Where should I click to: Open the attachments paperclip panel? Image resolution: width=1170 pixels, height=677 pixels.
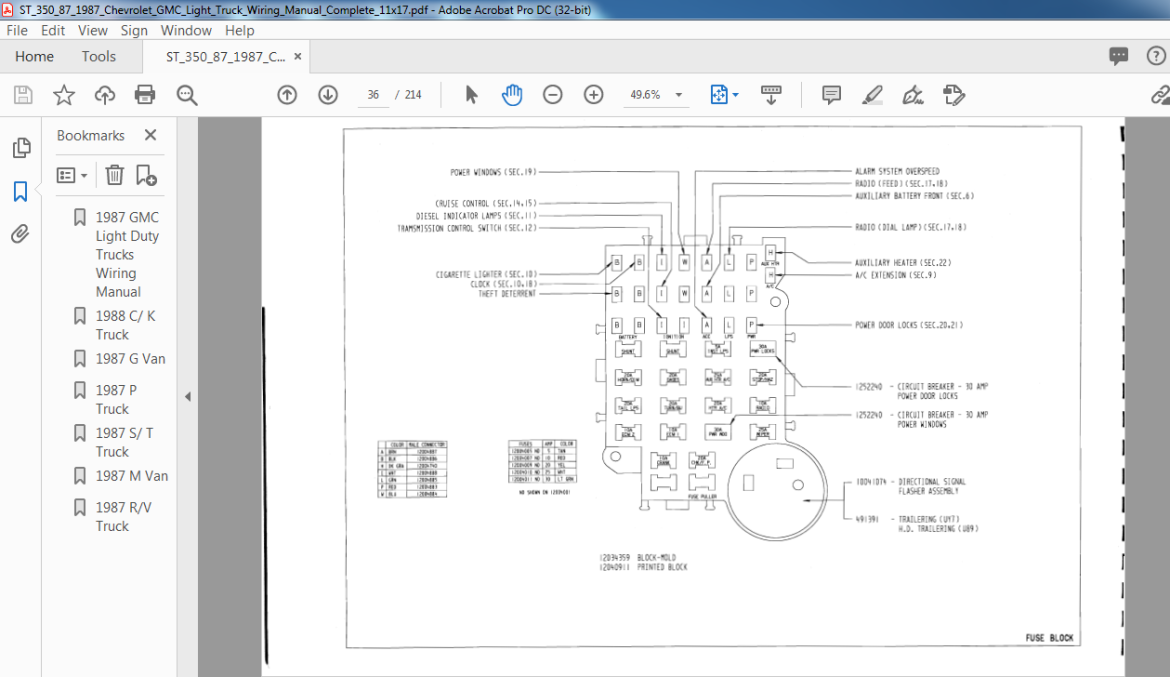pyautogui.click(x=20, y=234)
